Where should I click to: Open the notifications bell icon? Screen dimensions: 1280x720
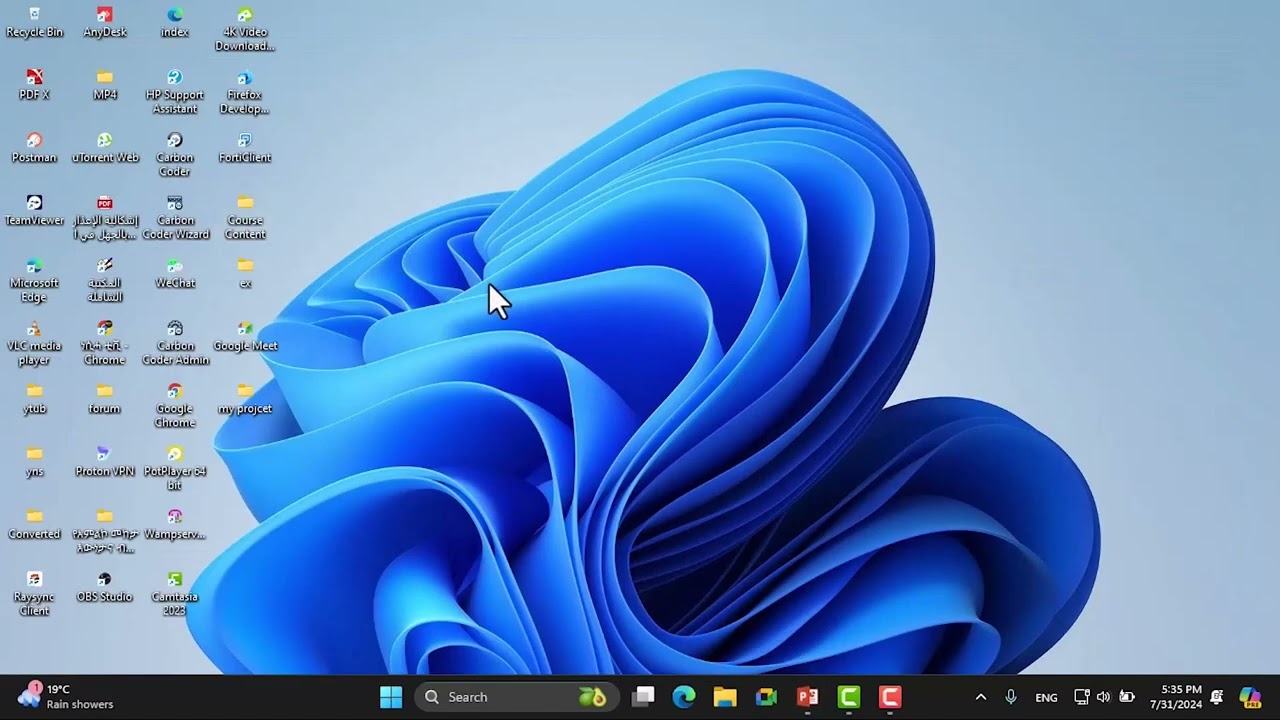pyautogui.click(x=1217, y=697)
